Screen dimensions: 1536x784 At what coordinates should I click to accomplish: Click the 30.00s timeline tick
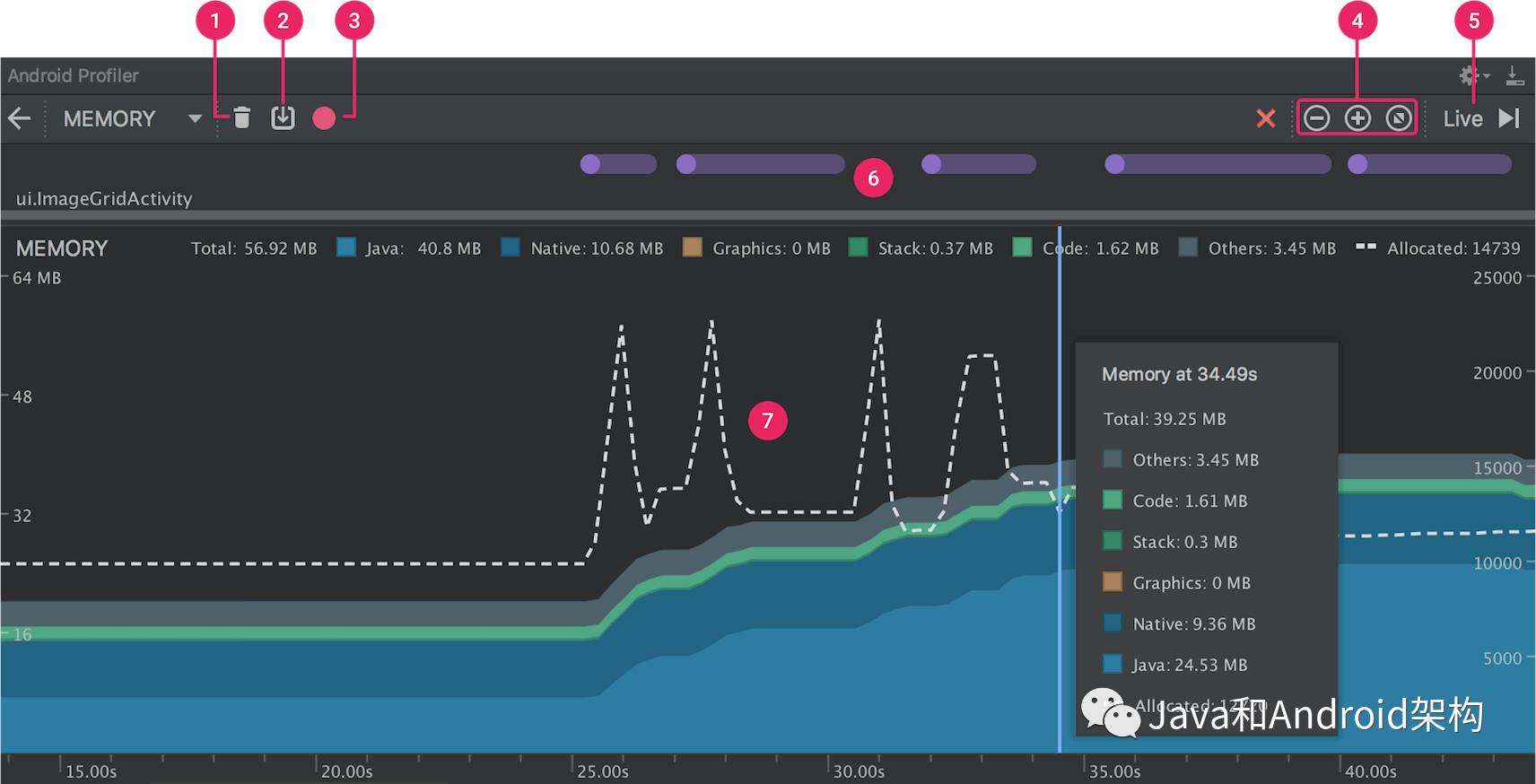[860, 771]
